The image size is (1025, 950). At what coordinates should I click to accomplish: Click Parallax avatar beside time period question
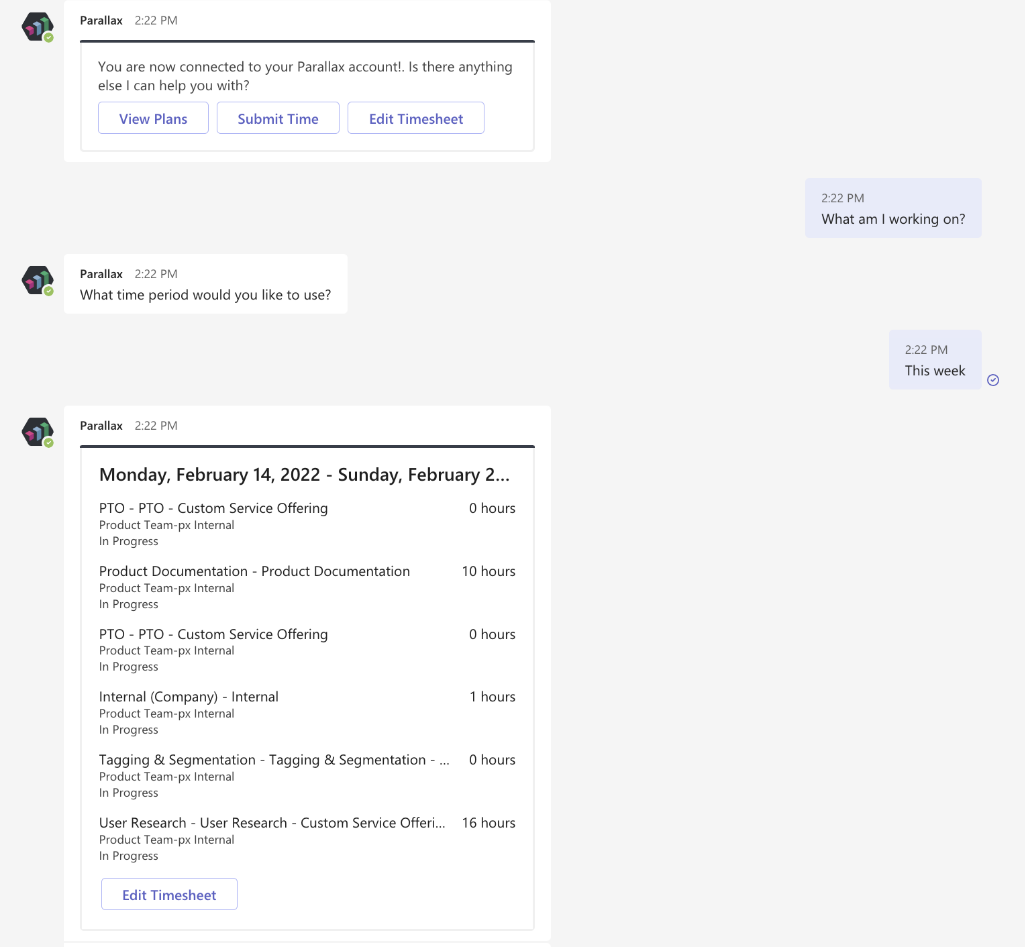click(x=37, y=280)
